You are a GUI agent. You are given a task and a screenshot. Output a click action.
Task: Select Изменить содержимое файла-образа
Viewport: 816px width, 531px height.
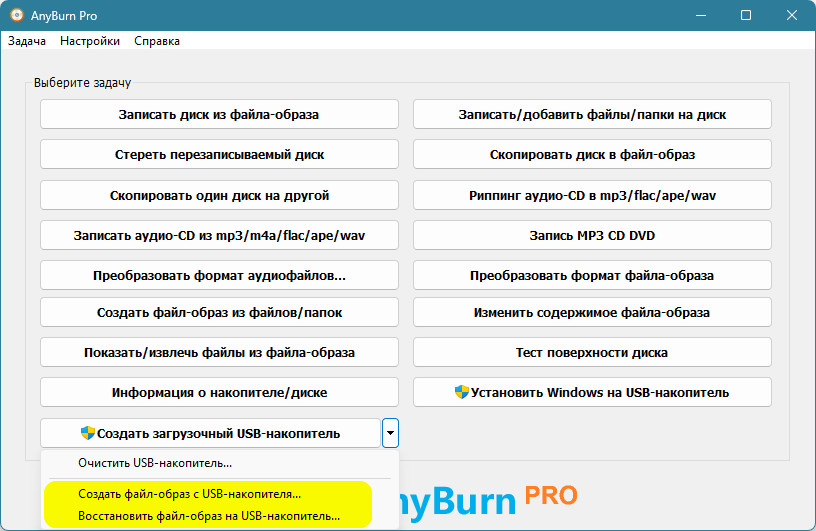click(x=592, y=312)
